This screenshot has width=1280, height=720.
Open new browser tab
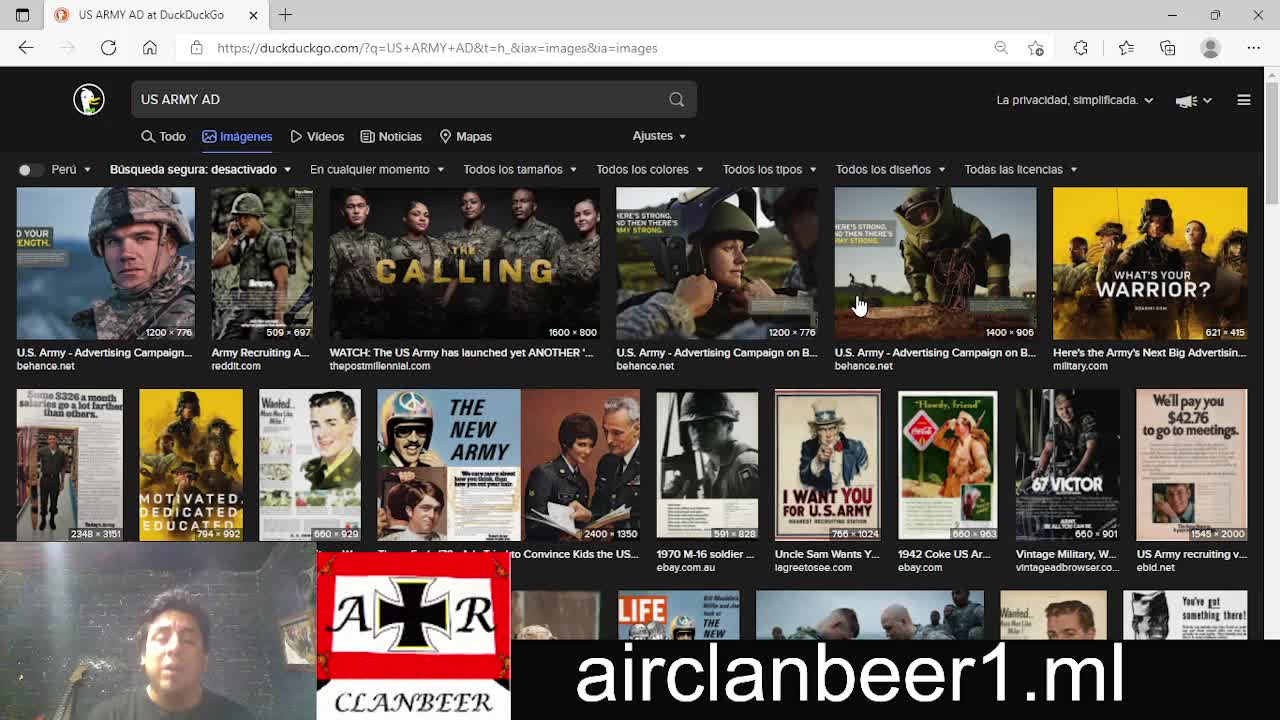point(285,15)
